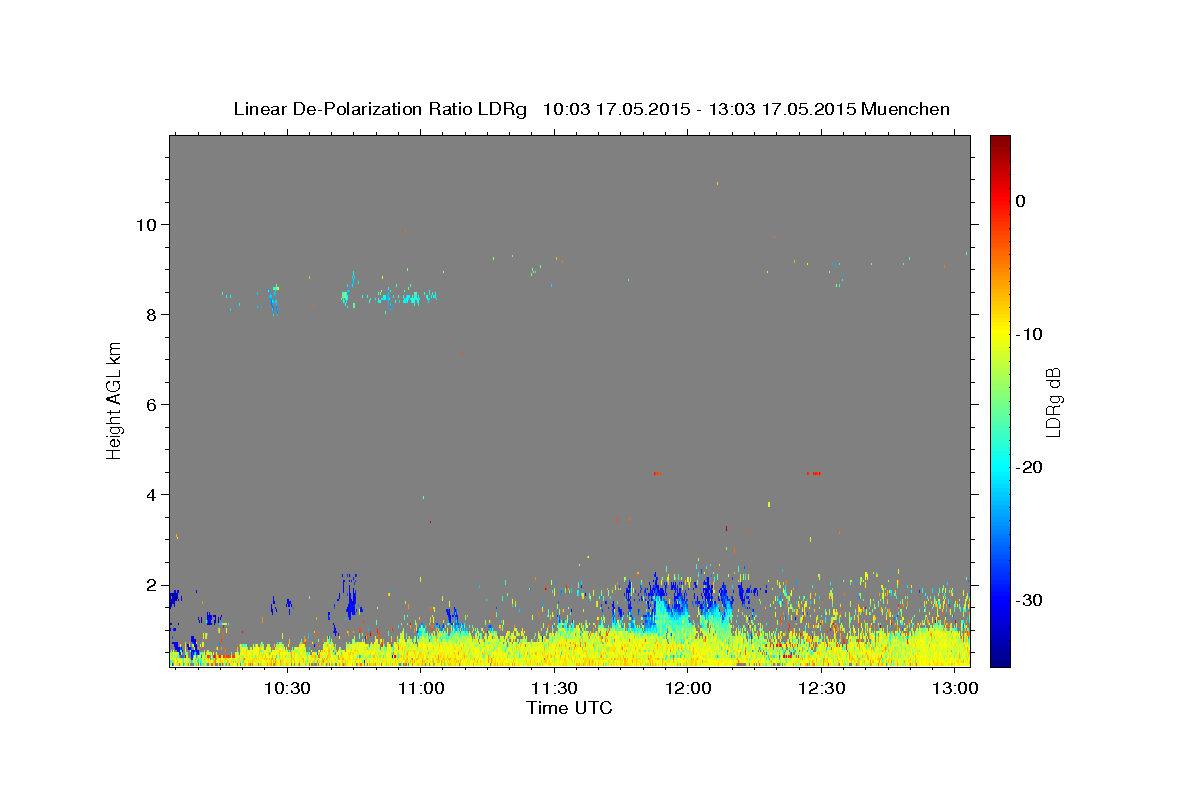1200x800 pixels.
Task: Click the 'Muenchen' station name in title
Action: [x=907, y=109]
